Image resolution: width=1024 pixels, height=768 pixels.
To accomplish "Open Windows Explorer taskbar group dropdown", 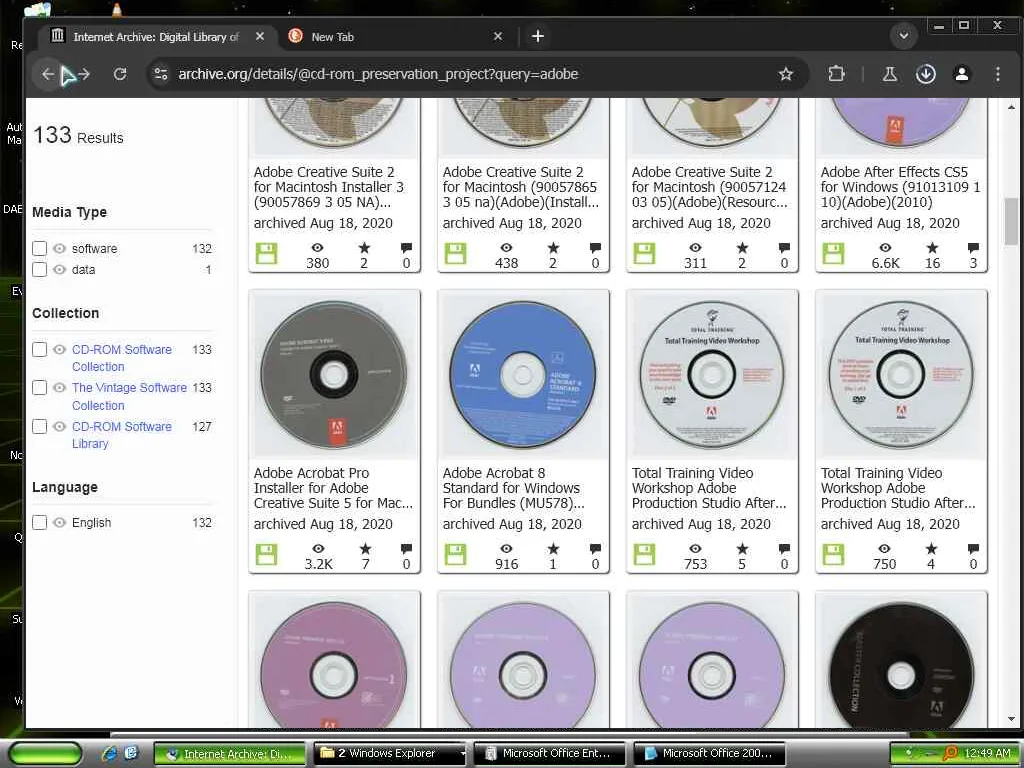I will (463, 754).
